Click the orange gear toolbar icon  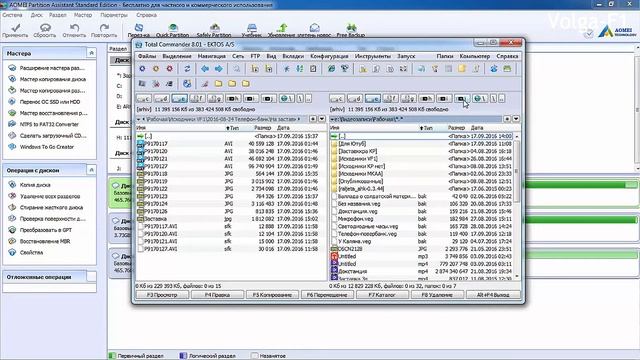(x=156, y=69)
